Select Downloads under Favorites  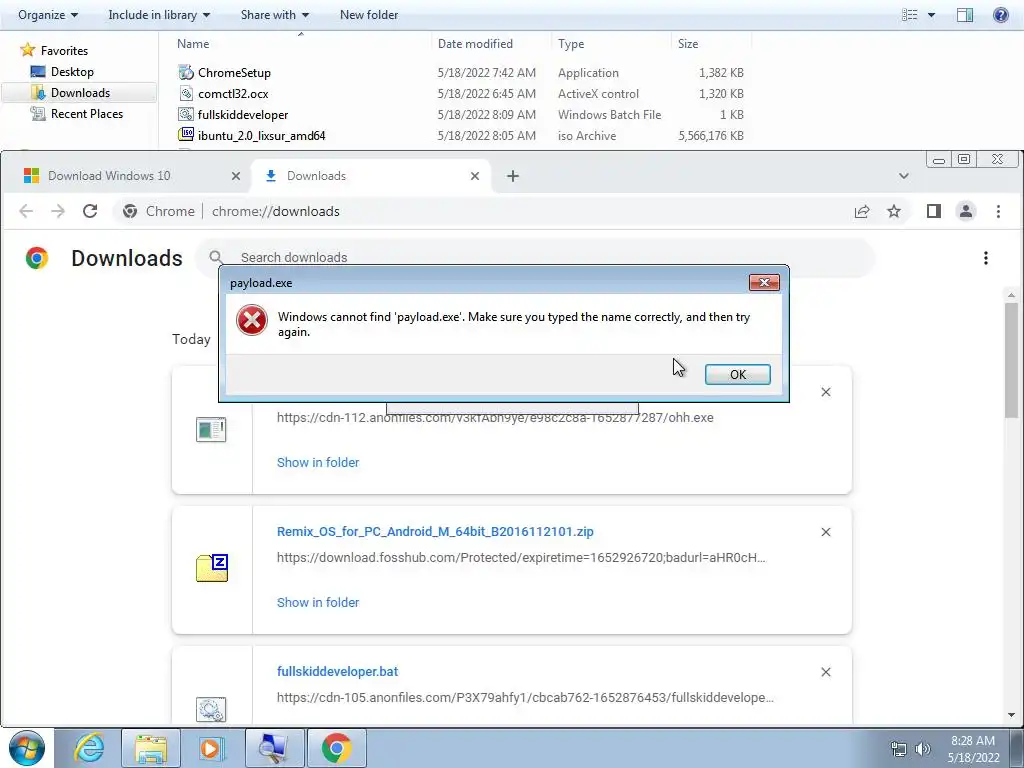(80, 93)
